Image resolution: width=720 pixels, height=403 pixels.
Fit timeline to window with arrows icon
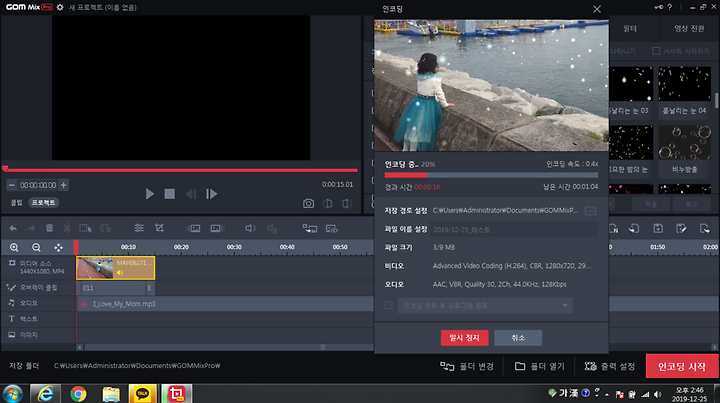click(x=58, y=247)
